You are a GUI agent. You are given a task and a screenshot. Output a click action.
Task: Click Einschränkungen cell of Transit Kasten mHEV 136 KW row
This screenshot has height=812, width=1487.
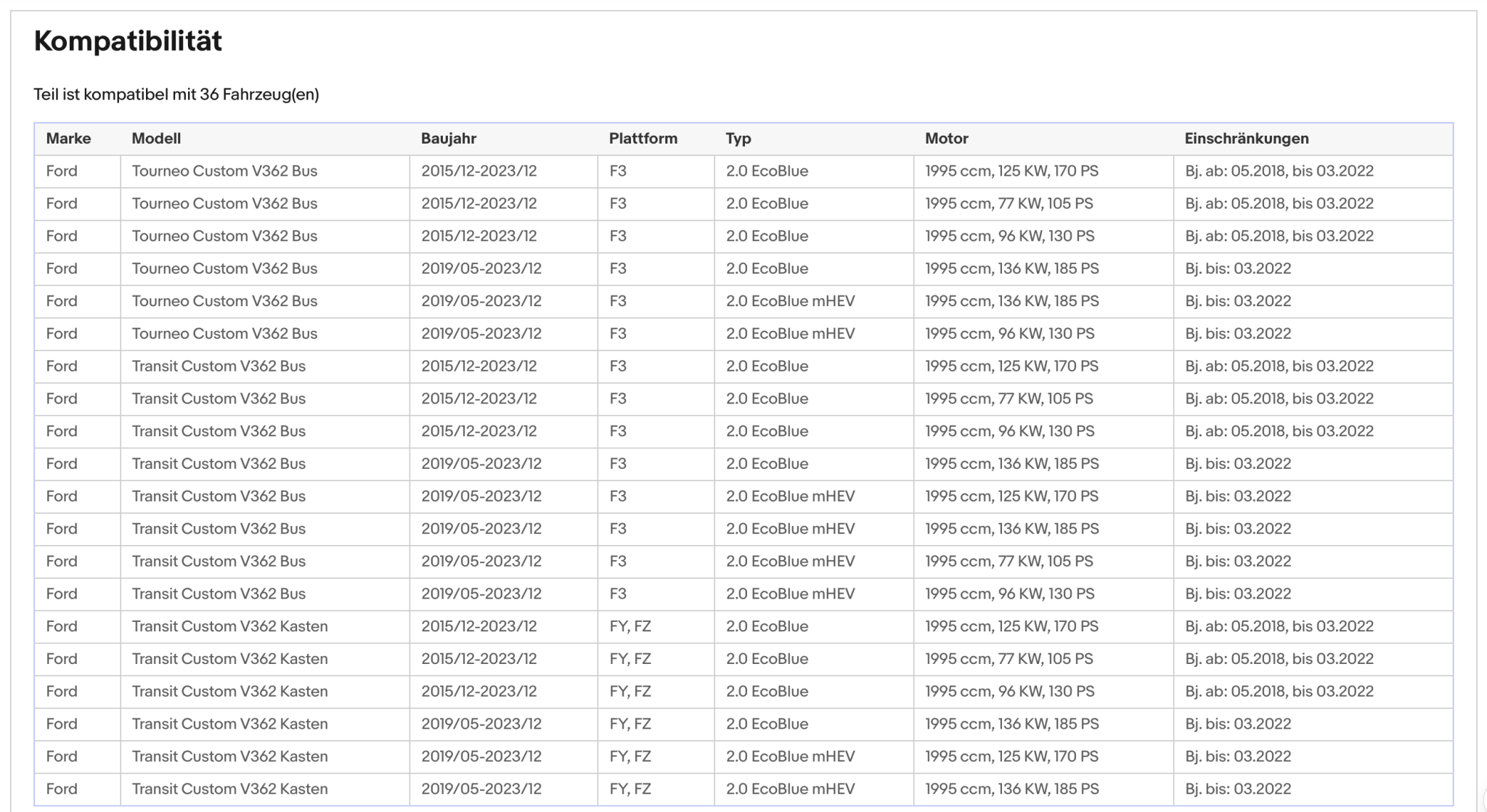click(x=1313, y=790)
